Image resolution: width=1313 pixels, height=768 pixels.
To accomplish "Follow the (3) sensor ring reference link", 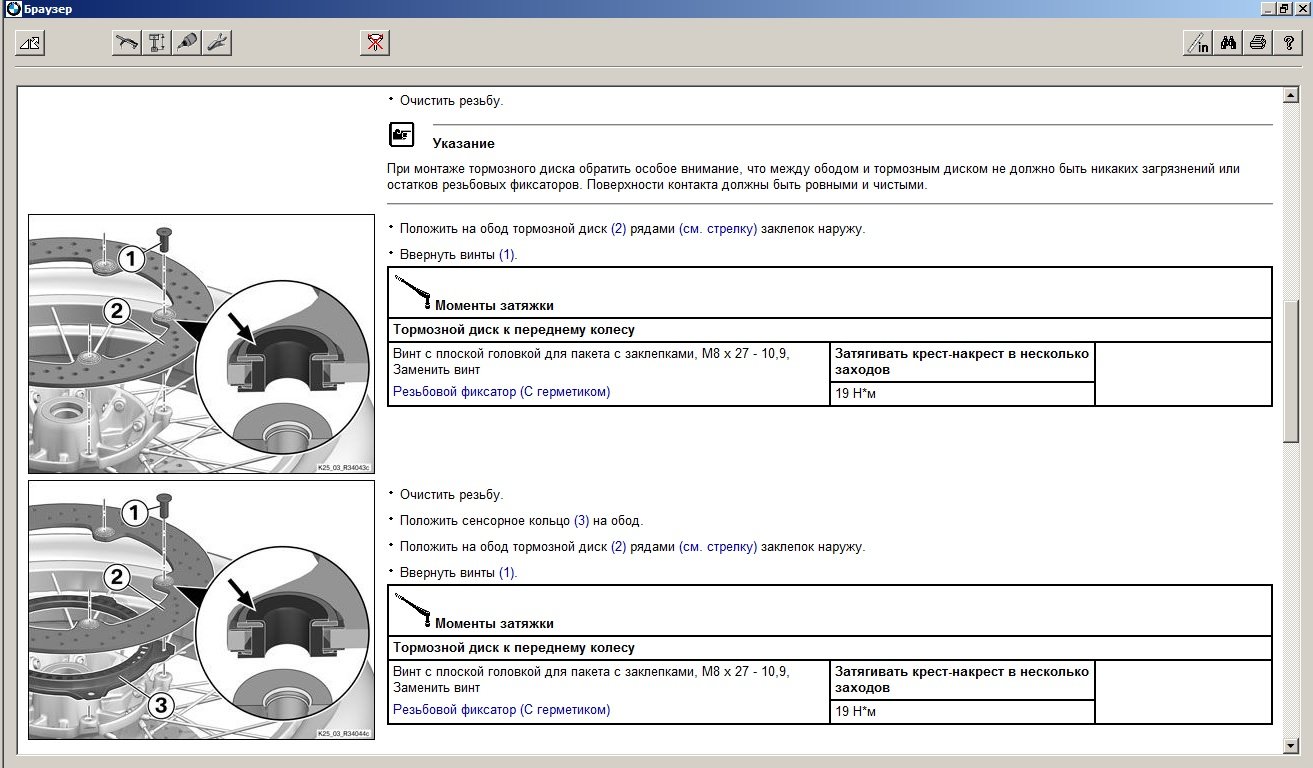I will pos(581,521).
